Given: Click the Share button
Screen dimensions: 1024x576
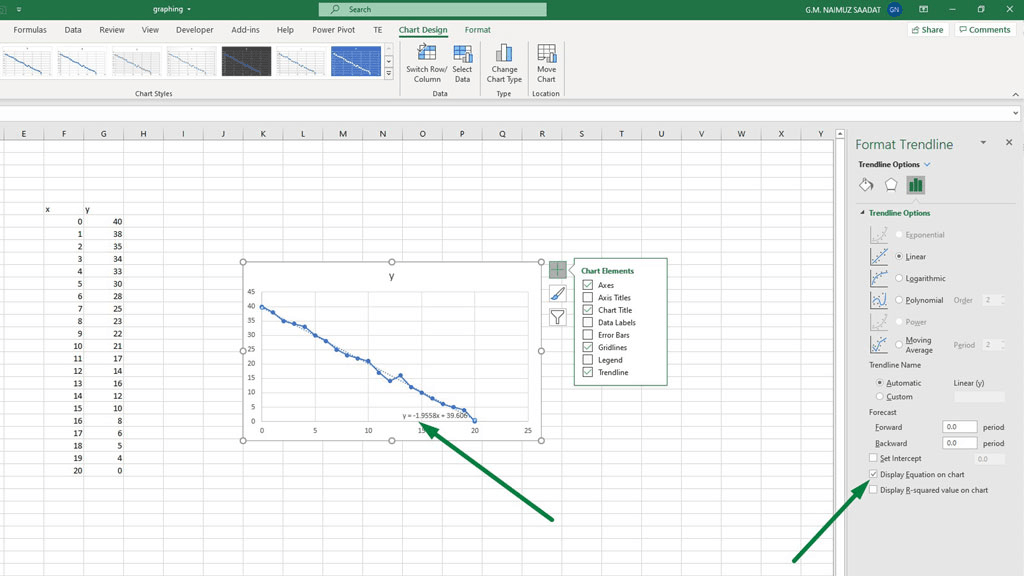Looking at the screenshot, I should (x=927, y=29).
